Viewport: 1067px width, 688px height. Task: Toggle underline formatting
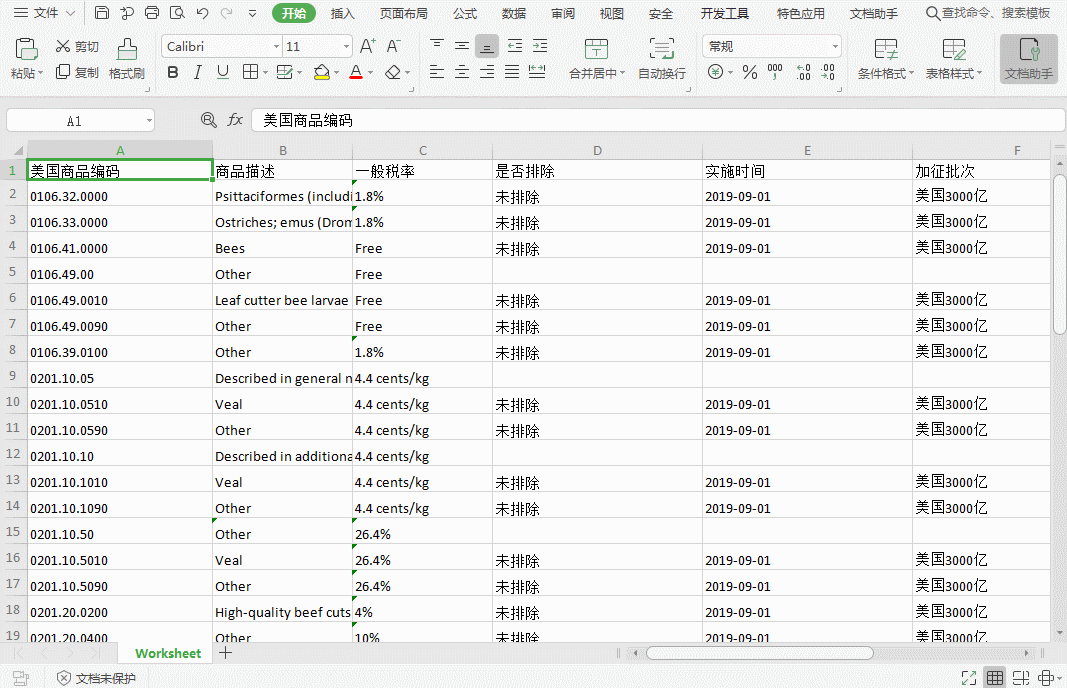223,72
